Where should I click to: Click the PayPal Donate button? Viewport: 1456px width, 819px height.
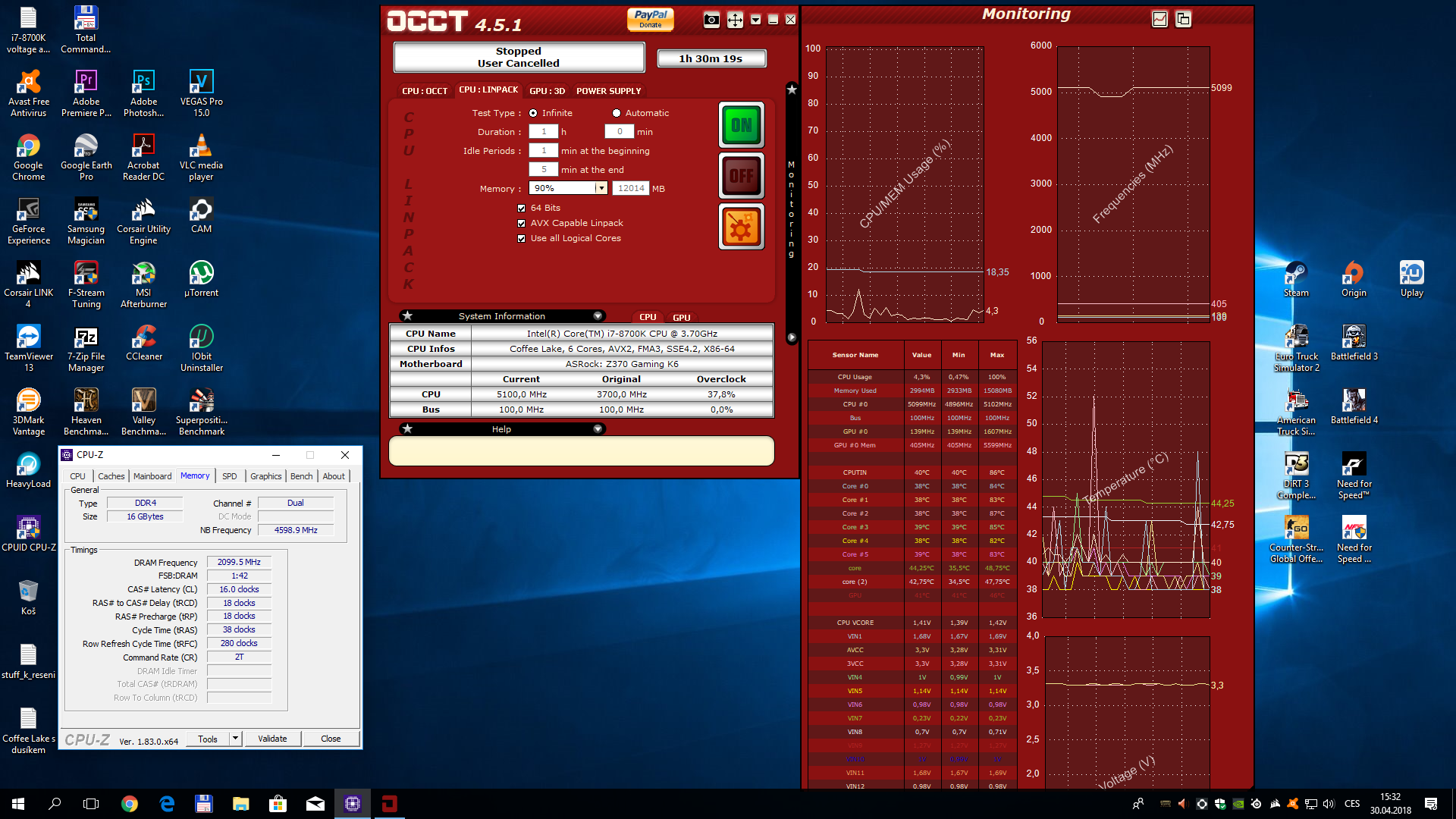pos(650,19)
